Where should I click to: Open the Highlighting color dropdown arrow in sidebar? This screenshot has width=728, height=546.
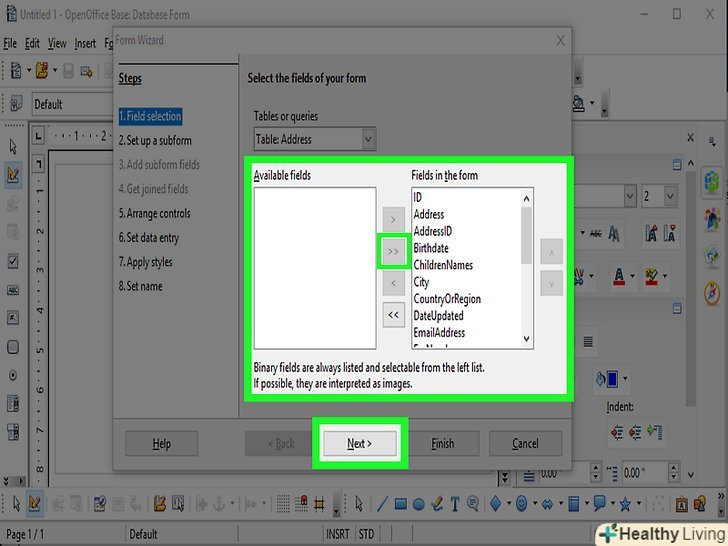click(x=665, y=276)
